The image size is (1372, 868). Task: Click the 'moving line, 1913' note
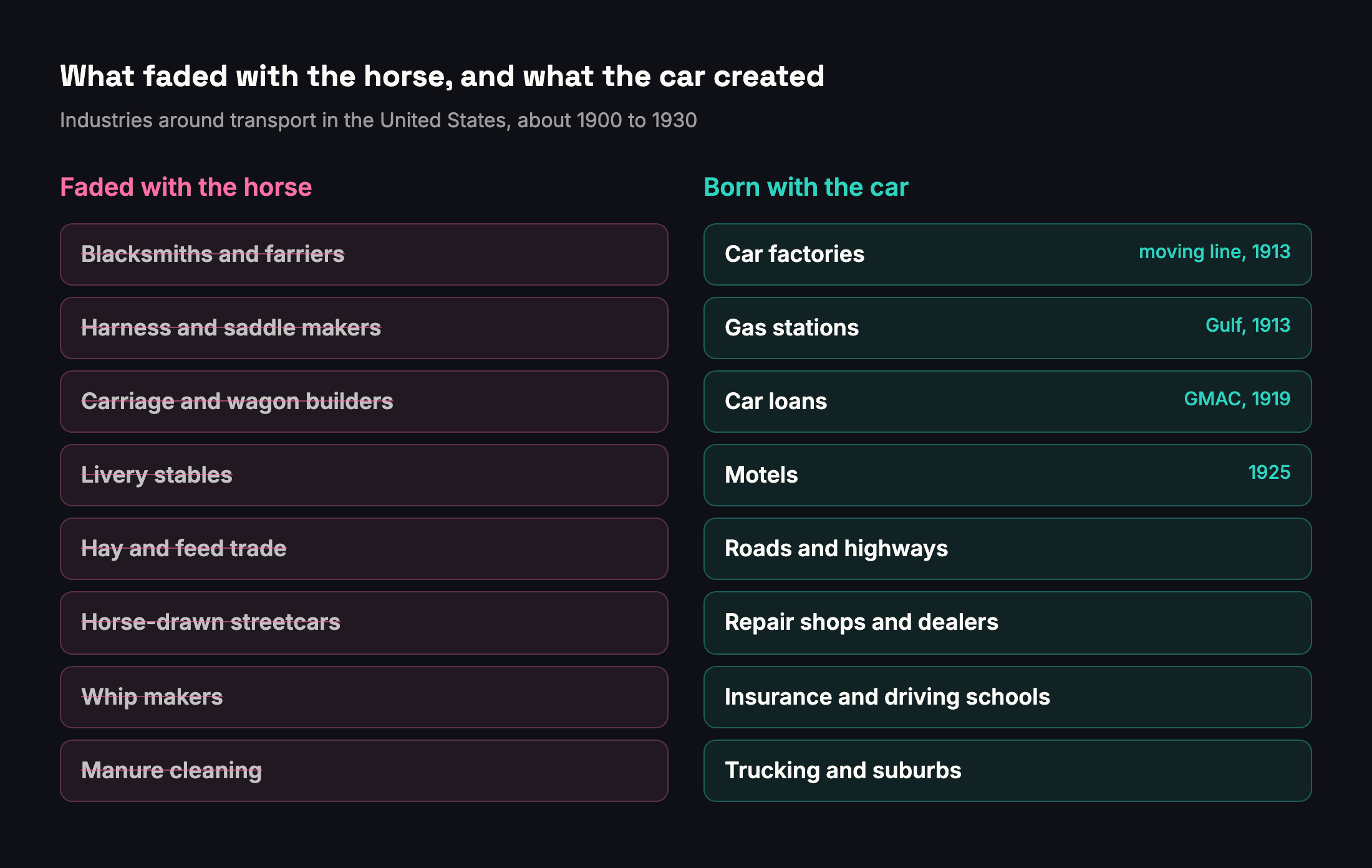click(x=1214, y=252)
